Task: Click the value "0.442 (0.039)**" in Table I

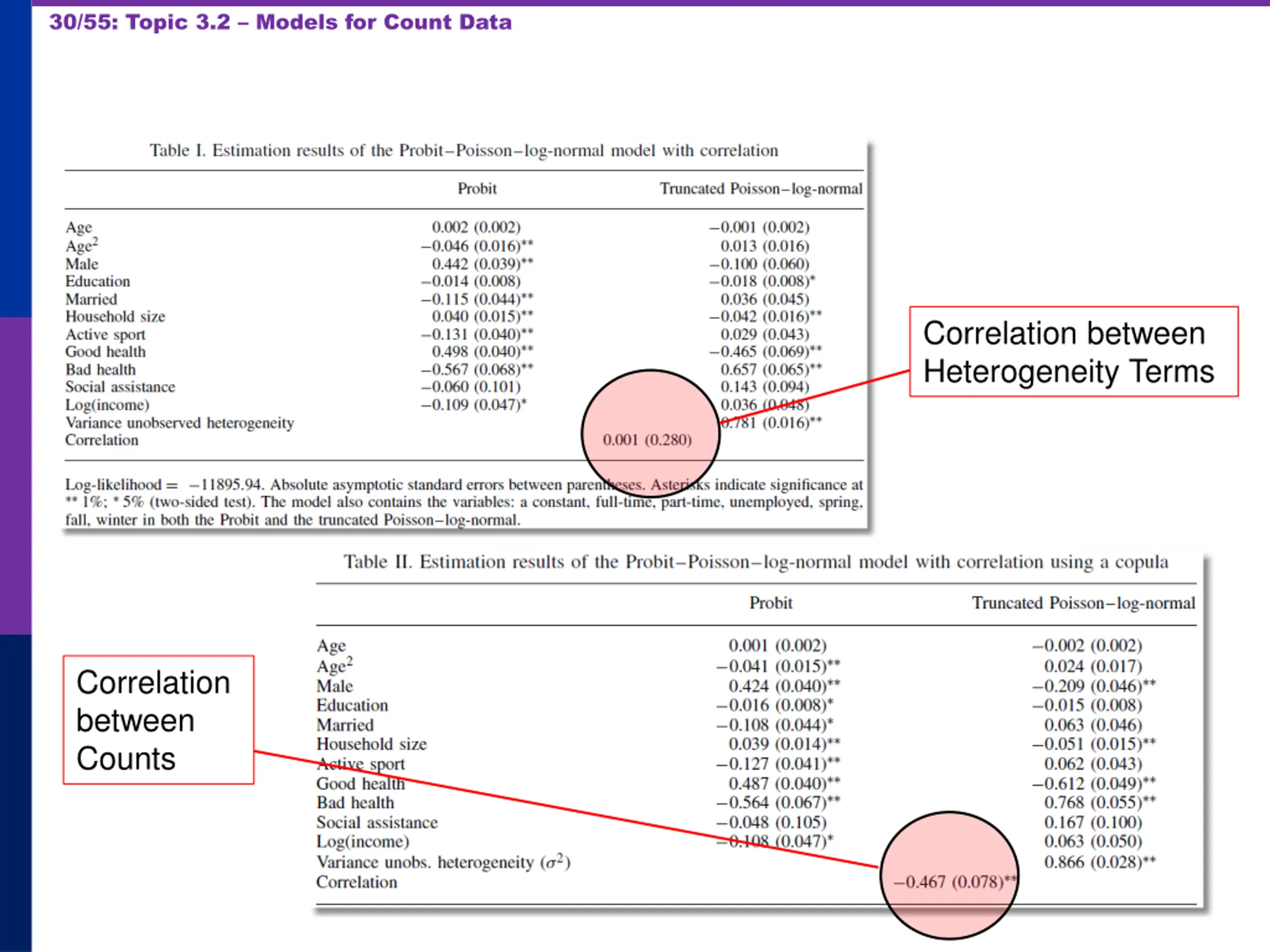Action: coord(482,264)
